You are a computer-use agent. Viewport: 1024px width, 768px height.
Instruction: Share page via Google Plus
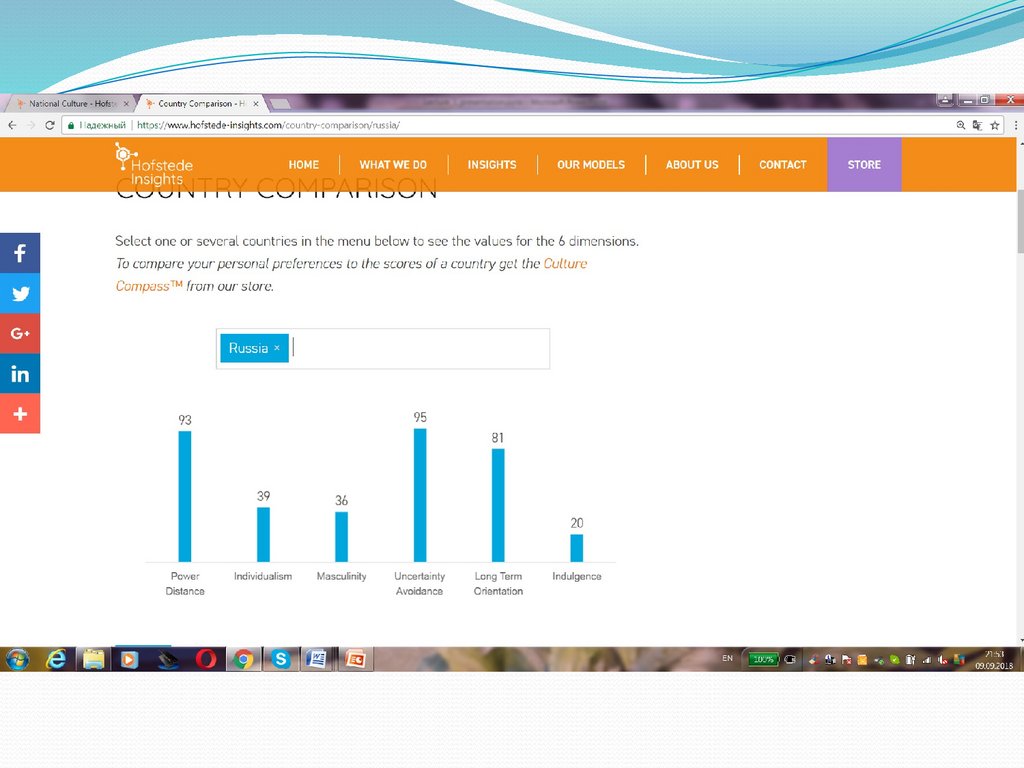point(20,333)
